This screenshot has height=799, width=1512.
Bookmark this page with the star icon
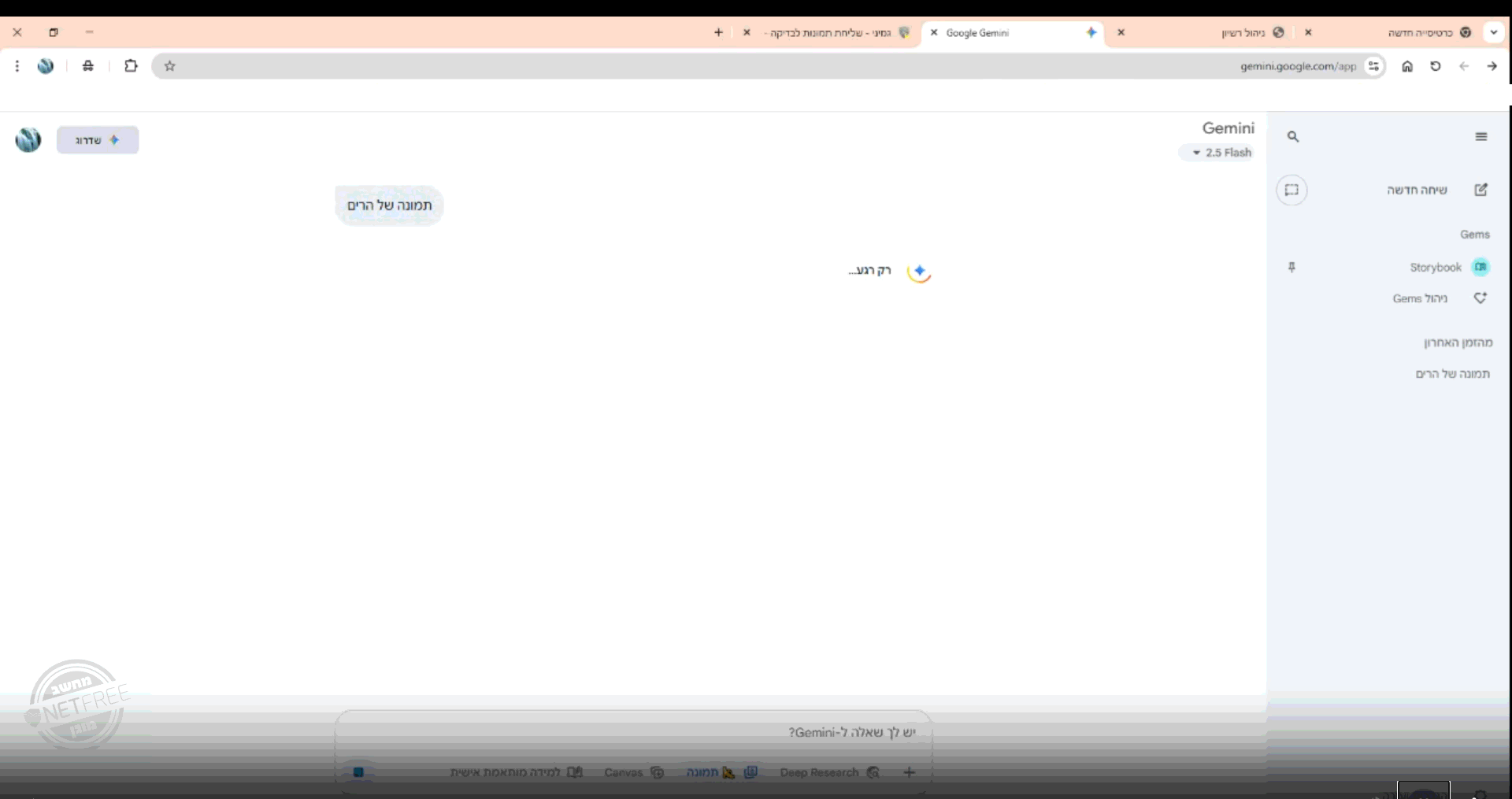169,66
